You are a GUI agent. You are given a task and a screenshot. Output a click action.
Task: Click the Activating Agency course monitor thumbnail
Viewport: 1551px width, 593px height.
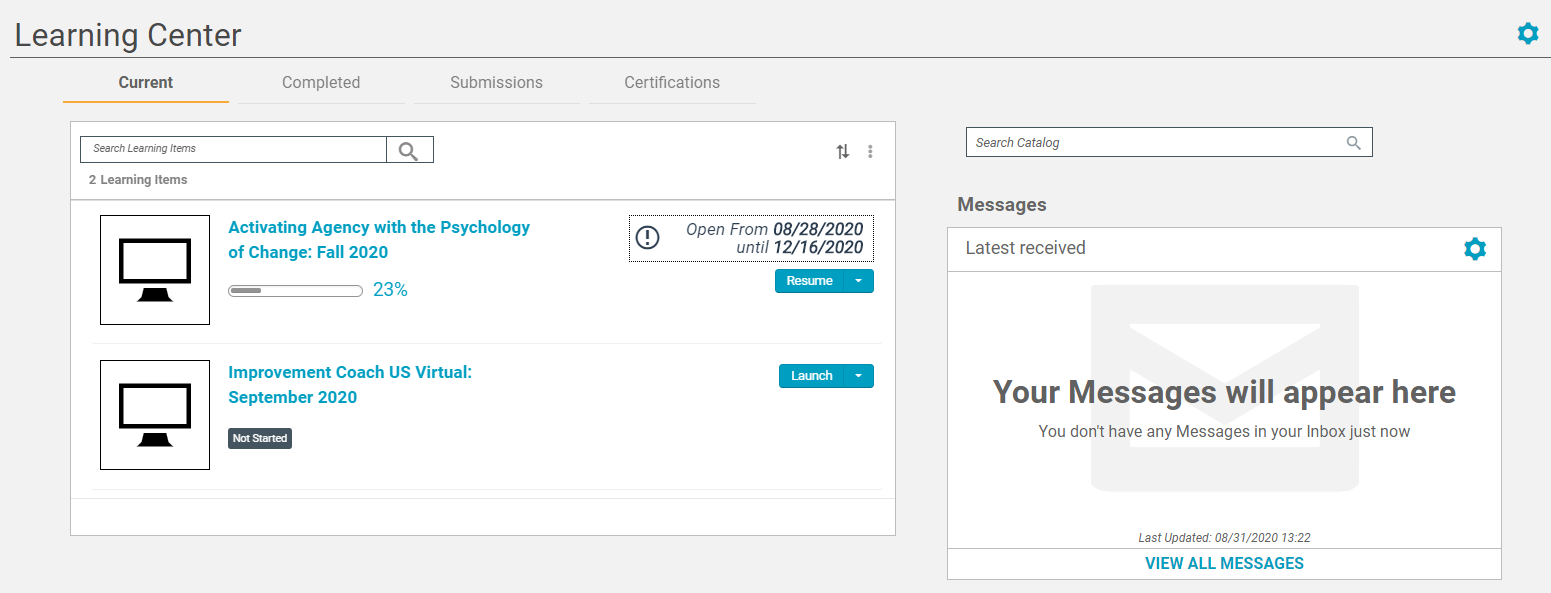[155, 270]
